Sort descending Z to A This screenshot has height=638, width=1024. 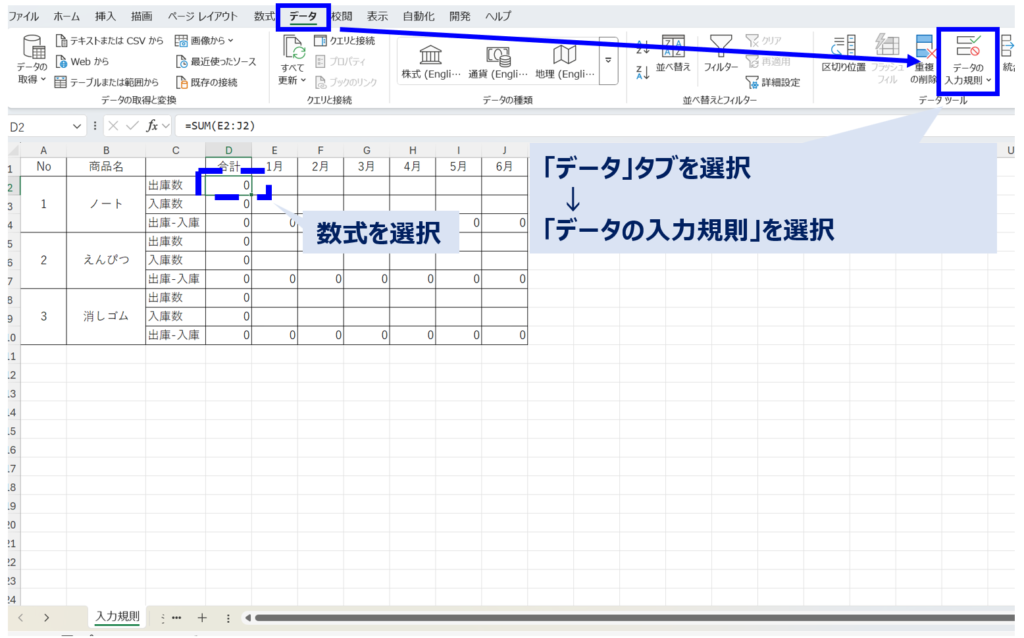pyautogui.click(x=643, y=72)
